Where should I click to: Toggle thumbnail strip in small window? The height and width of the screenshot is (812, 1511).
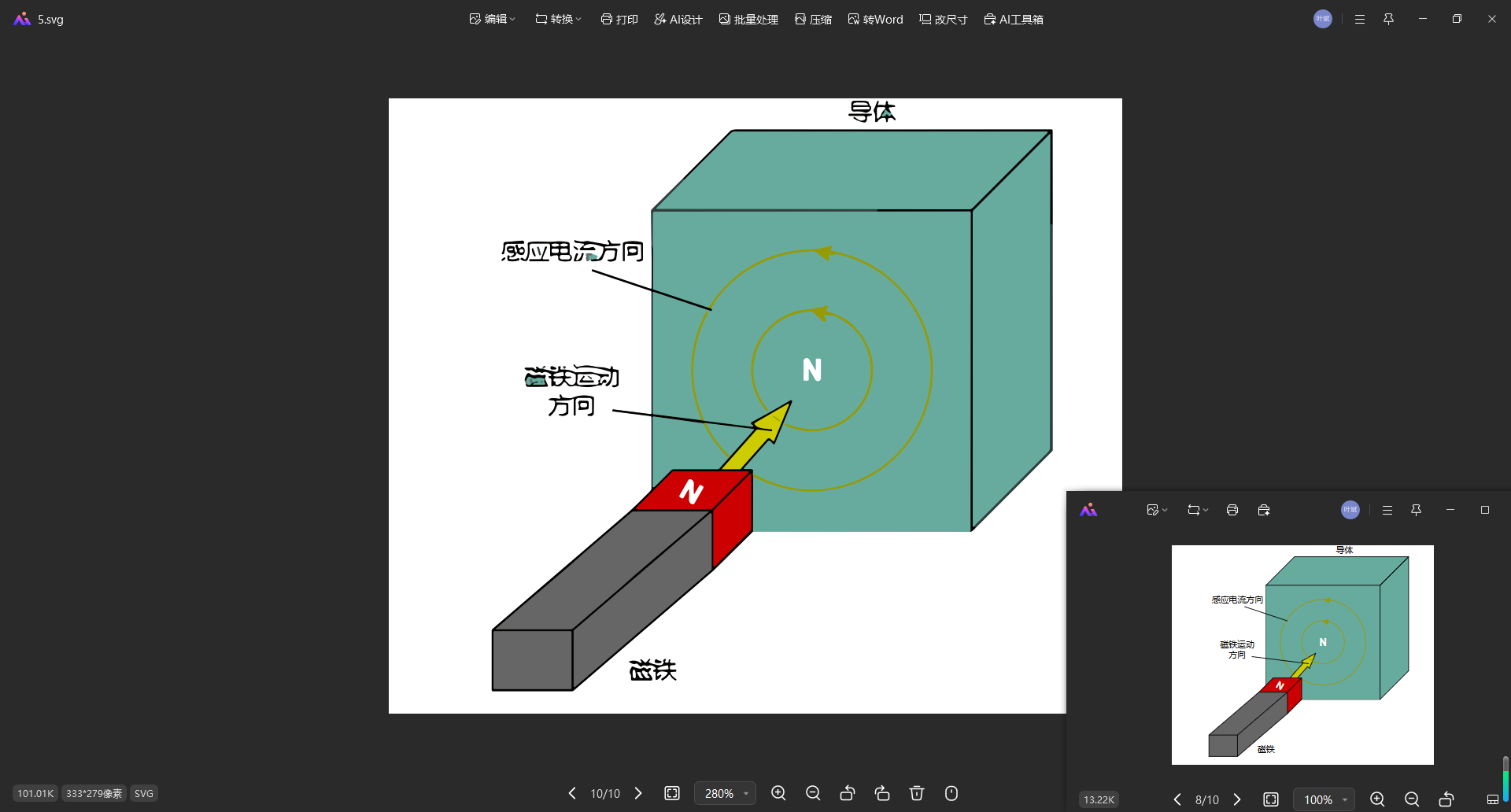(1492, 799)
